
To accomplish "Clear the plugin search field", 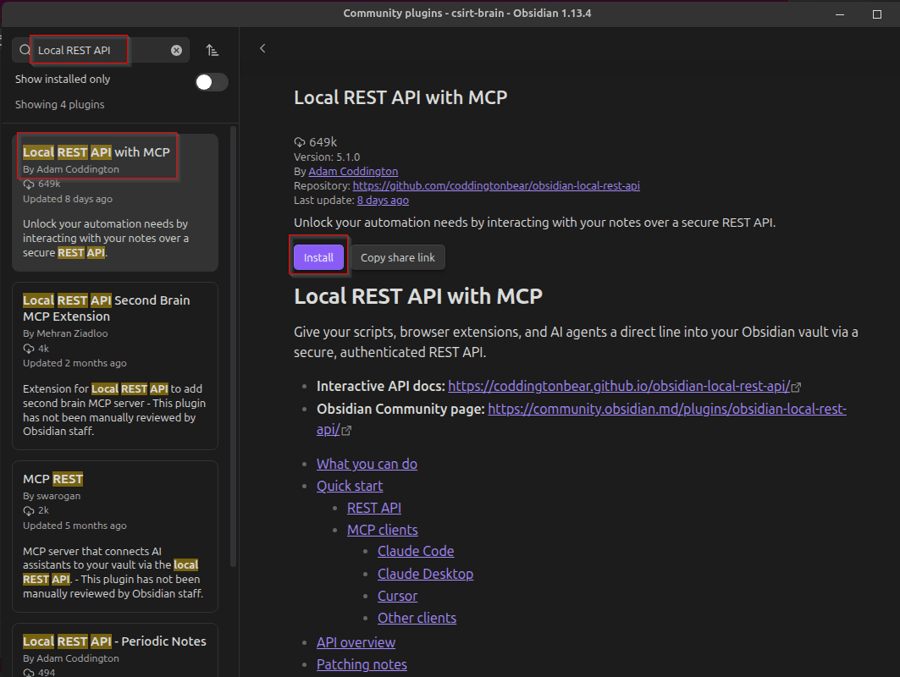I will 176,51.
